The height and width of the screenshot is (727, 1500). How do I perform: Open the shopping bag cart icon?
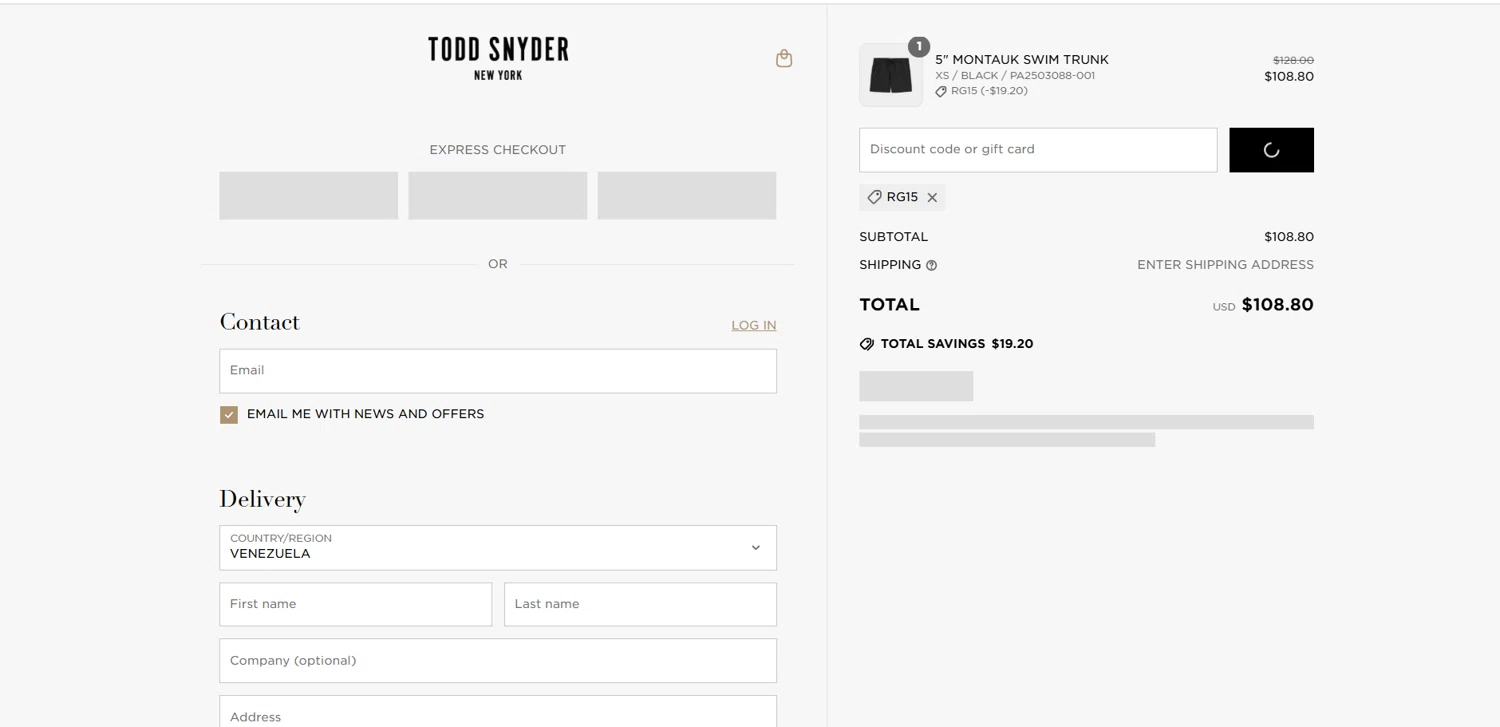pyautogui.click(x=784, y=59)
